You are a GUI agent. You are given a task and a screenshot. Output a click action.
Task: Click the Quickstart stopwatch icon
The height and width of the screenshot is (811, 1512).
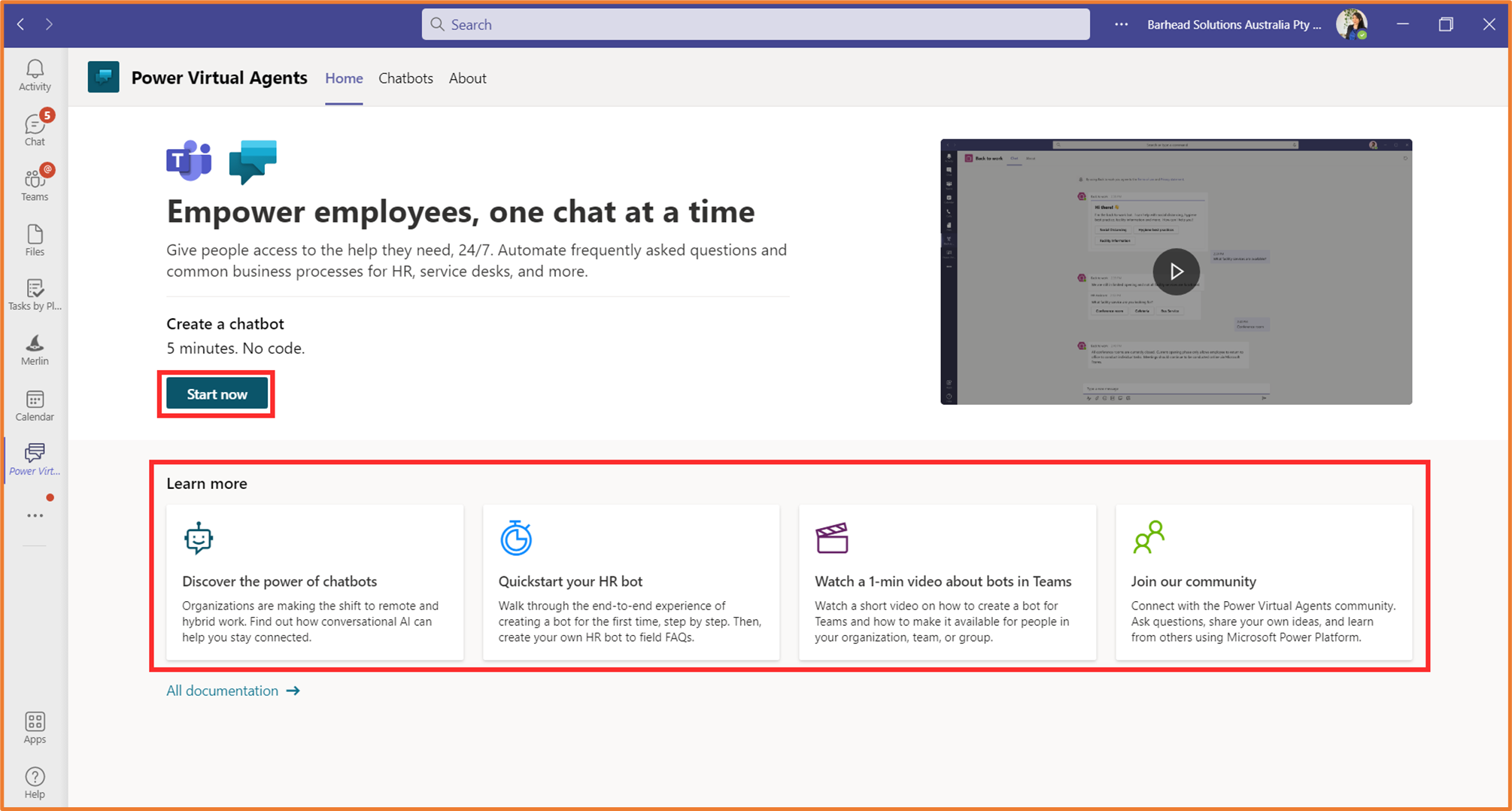516,538
